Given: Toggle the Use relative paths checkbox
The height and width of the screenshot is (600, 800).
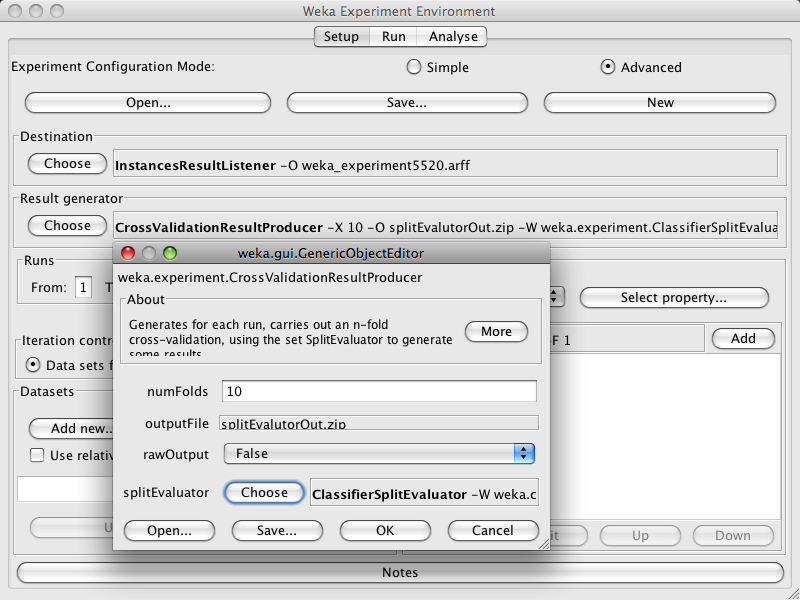Looking at the screenshot, I should coord(37,455).
